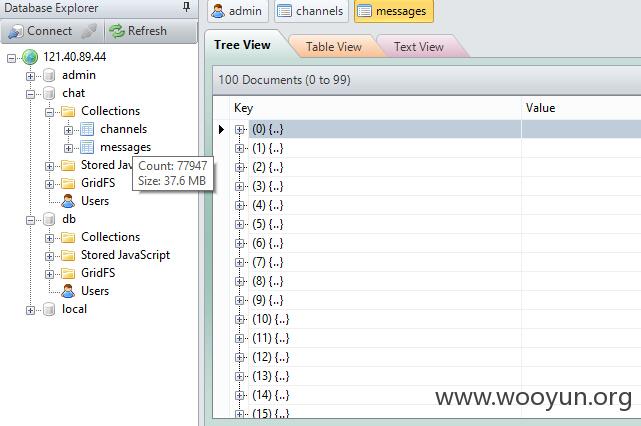
Task: Expand the local database node
Action: pyautogui.click(x=30, y=310)
